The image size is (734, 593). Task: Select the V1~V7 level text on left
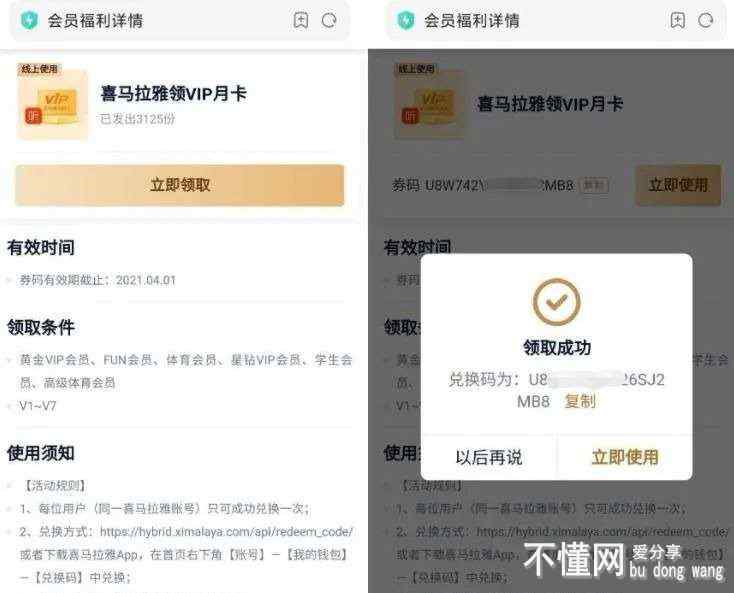[x=37, y=406]
